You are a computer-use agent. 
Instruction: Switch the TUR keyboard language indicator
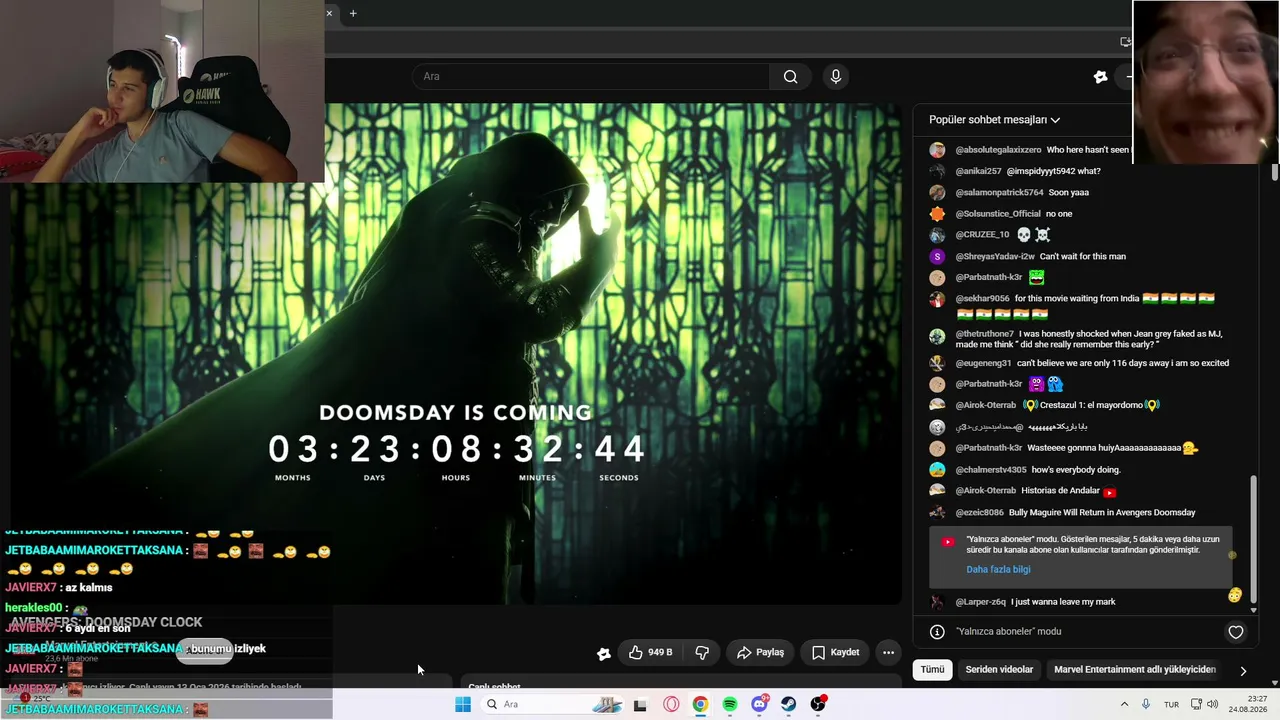coord(1171,704)
